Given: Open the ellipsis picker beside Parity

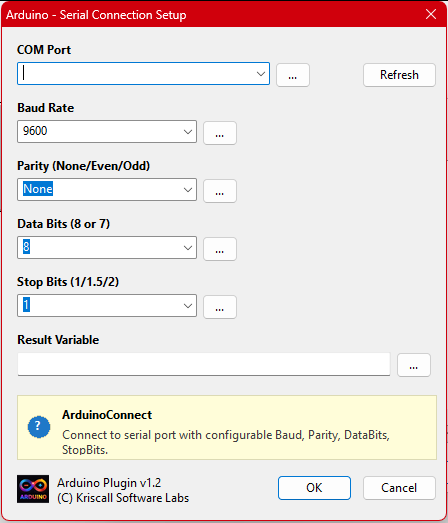Looking at the screenshot, I should coord(220,191).
